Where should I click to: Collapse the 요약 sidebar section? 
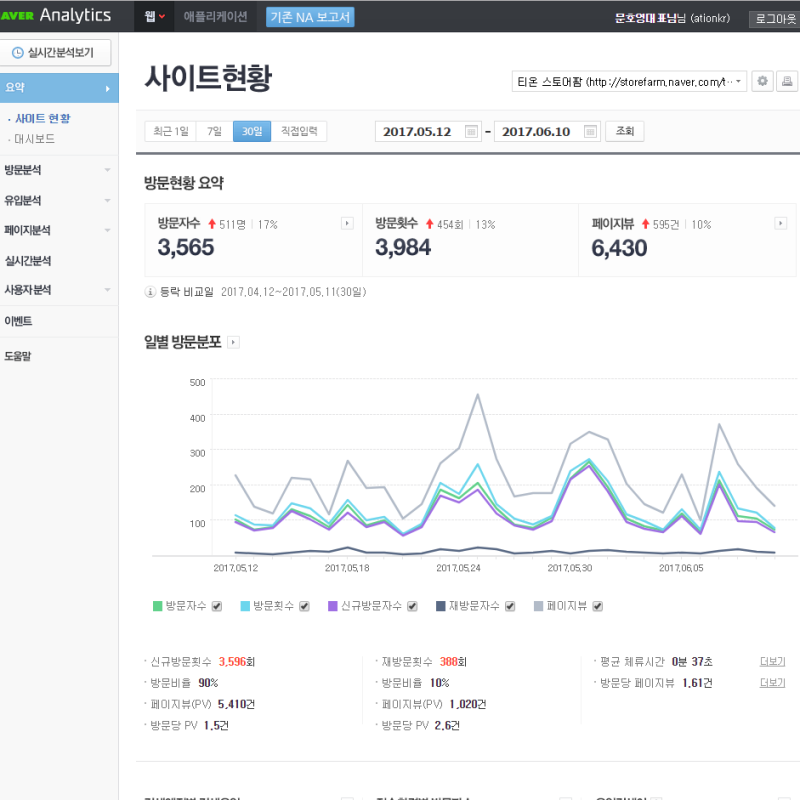coord(59,88)
